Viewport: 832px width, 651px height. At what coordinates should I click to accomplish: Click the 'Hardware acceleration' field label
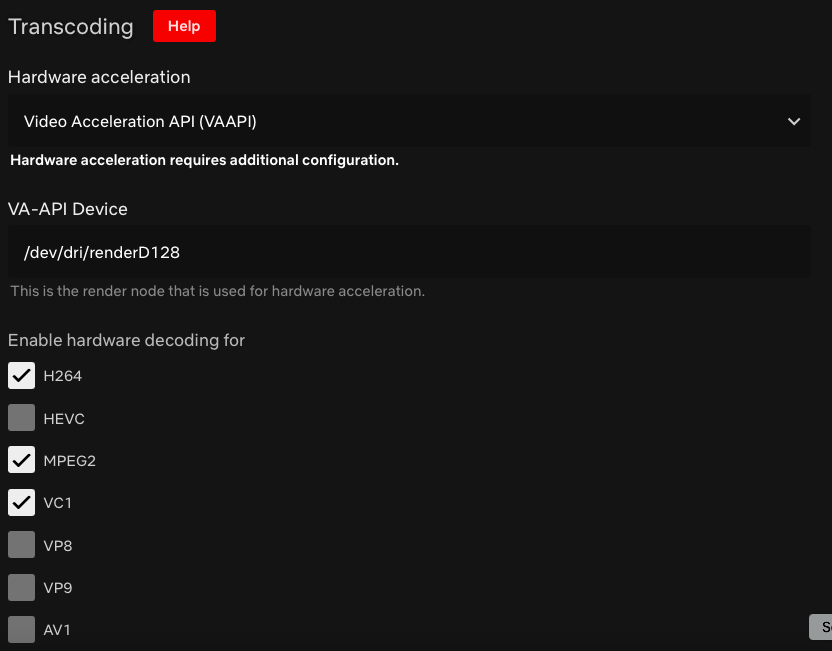[99, 77]
